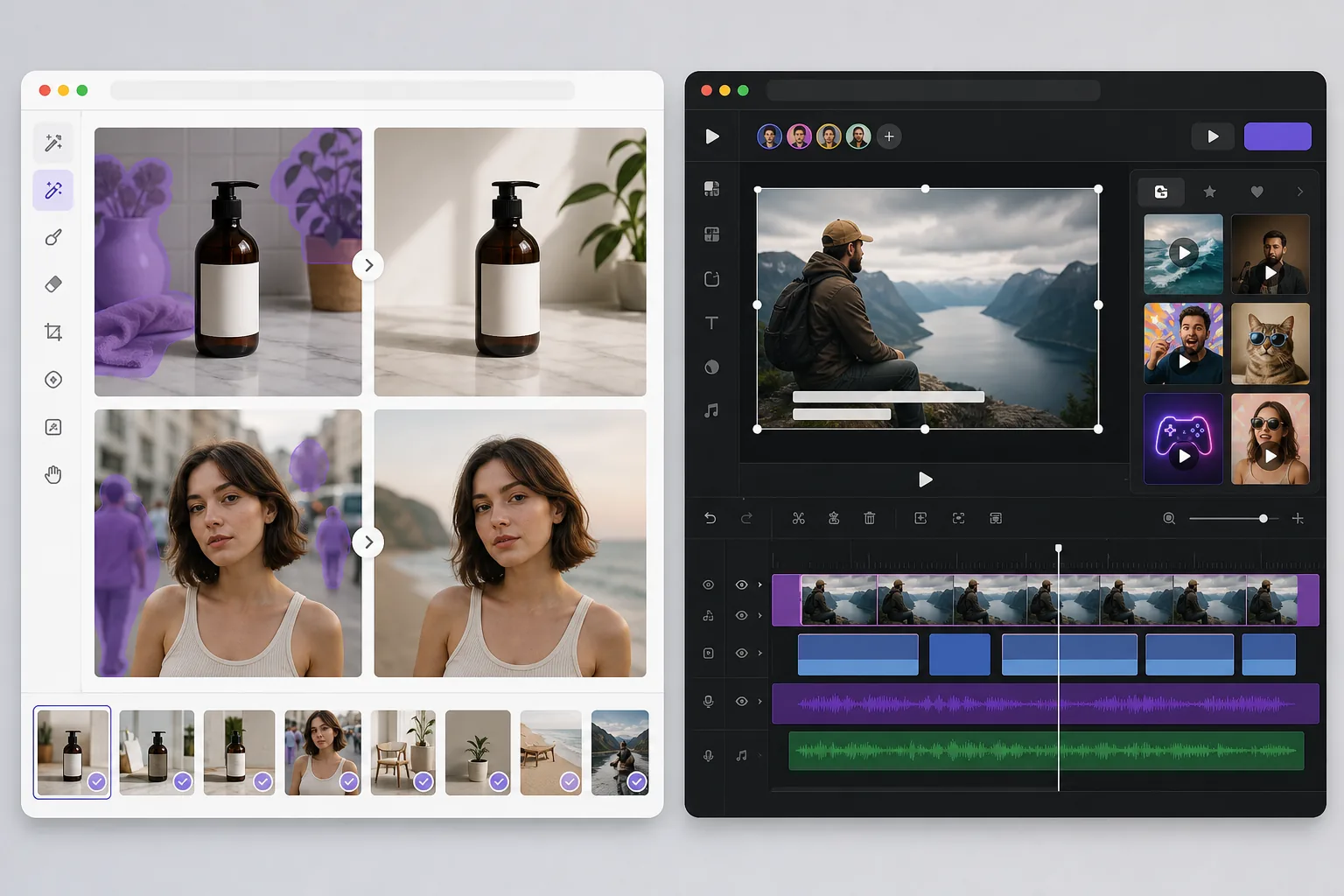Show more media tabs with the chevron after the heart
The image size is (1344, 896).
tap(1300, 192)
